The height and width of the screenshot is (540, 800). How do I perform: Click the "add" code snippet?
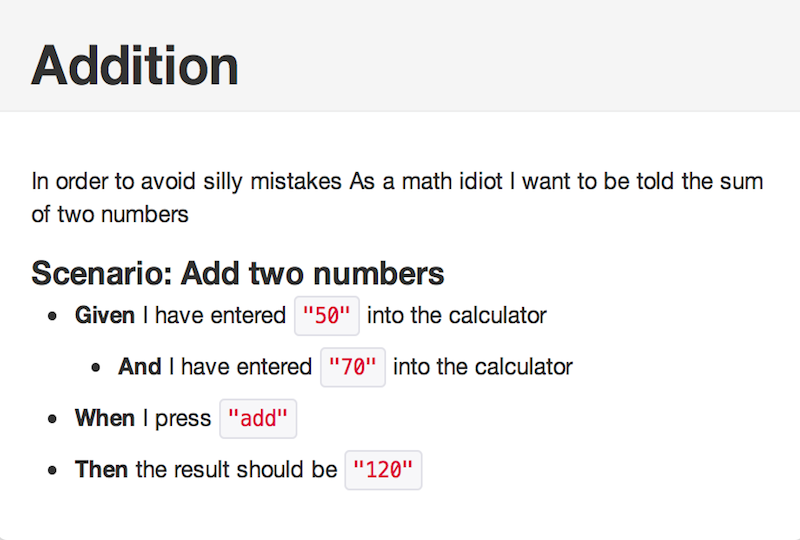click(258, 419)
